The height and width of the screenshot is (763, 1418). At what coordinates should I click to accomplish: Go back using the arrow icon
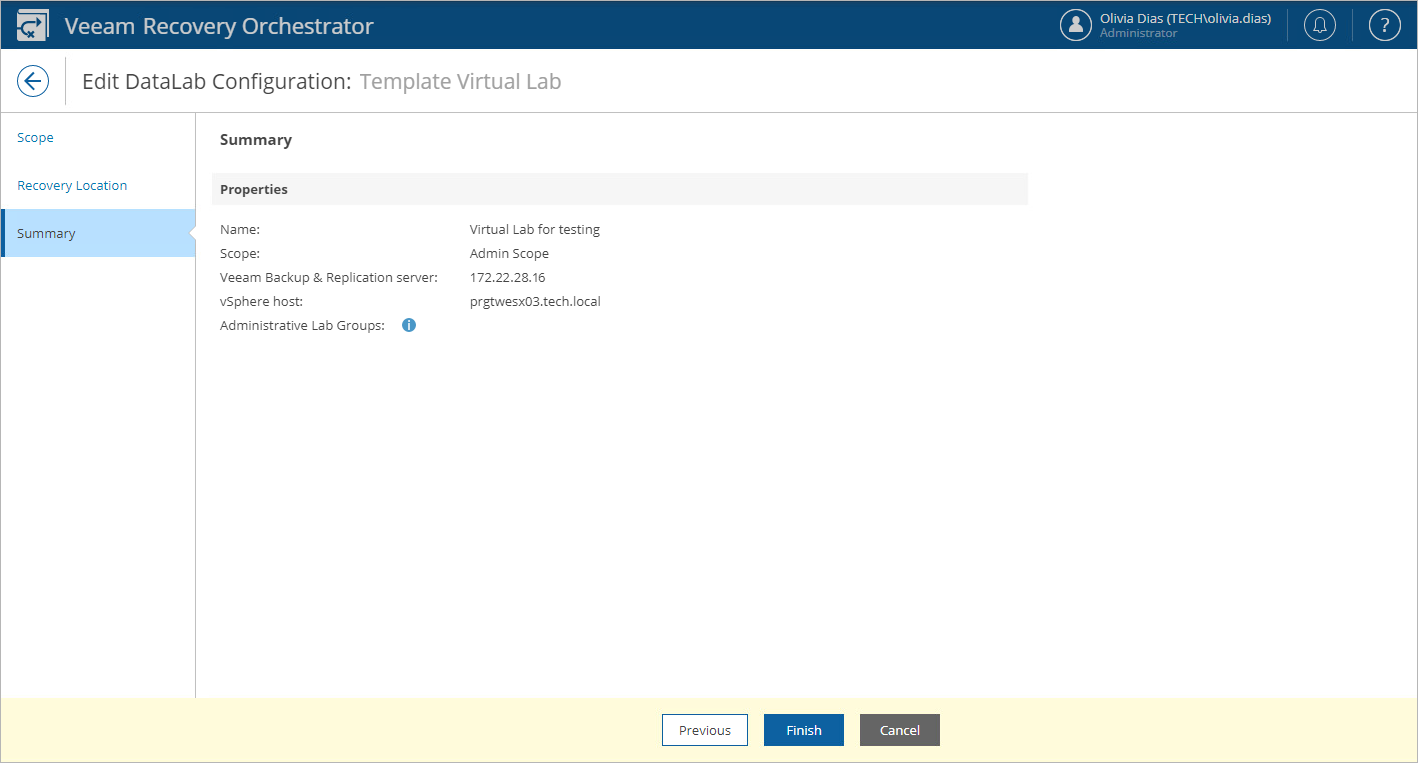click(x=33, y=81)
